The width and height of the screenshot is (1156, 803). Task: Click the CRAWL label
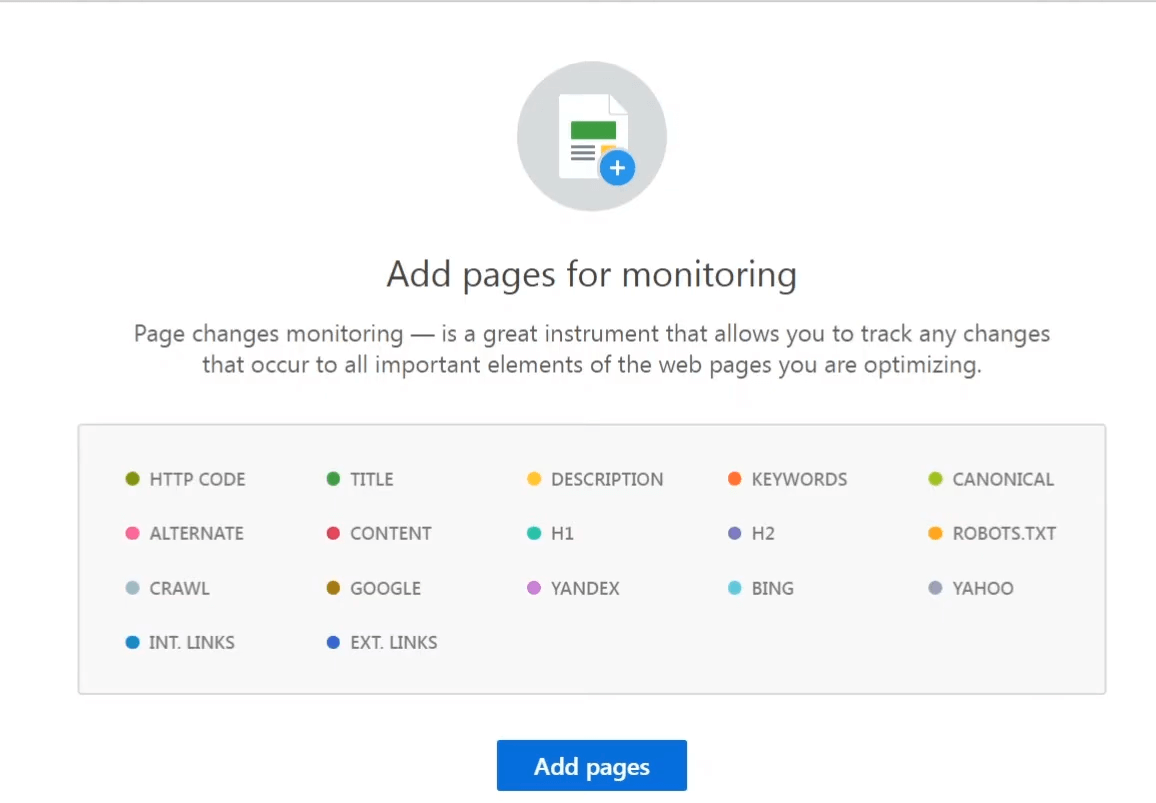pyautogui.click(x=179, y=588)
